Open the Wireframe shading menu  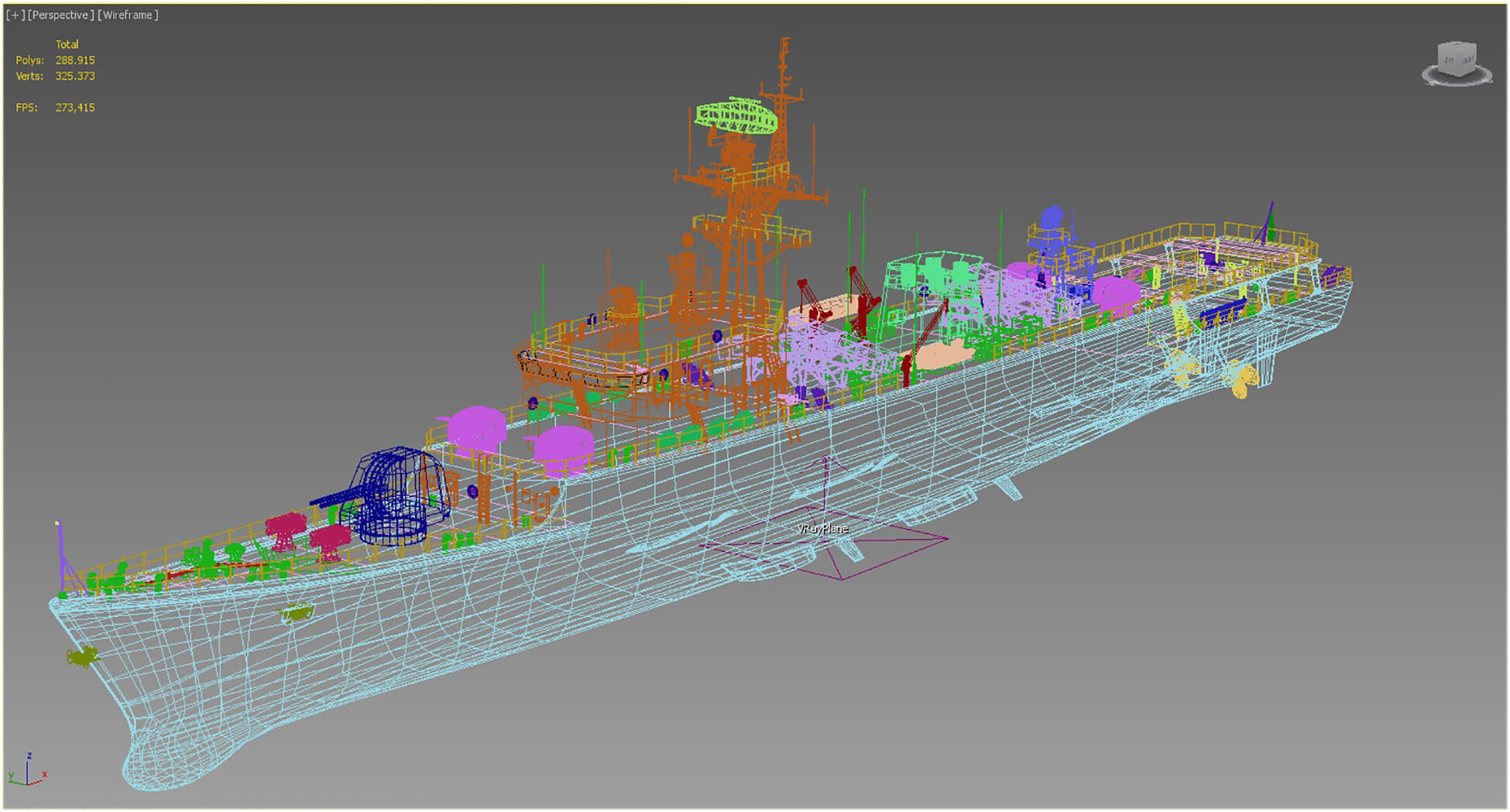point(128,15)
